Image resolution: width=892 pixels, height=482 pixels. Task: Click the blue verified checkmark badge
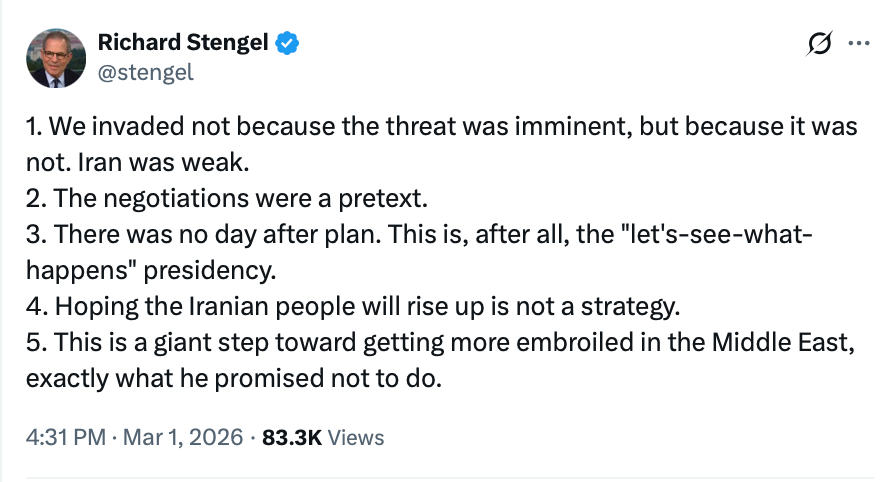(x=287, y=43)
